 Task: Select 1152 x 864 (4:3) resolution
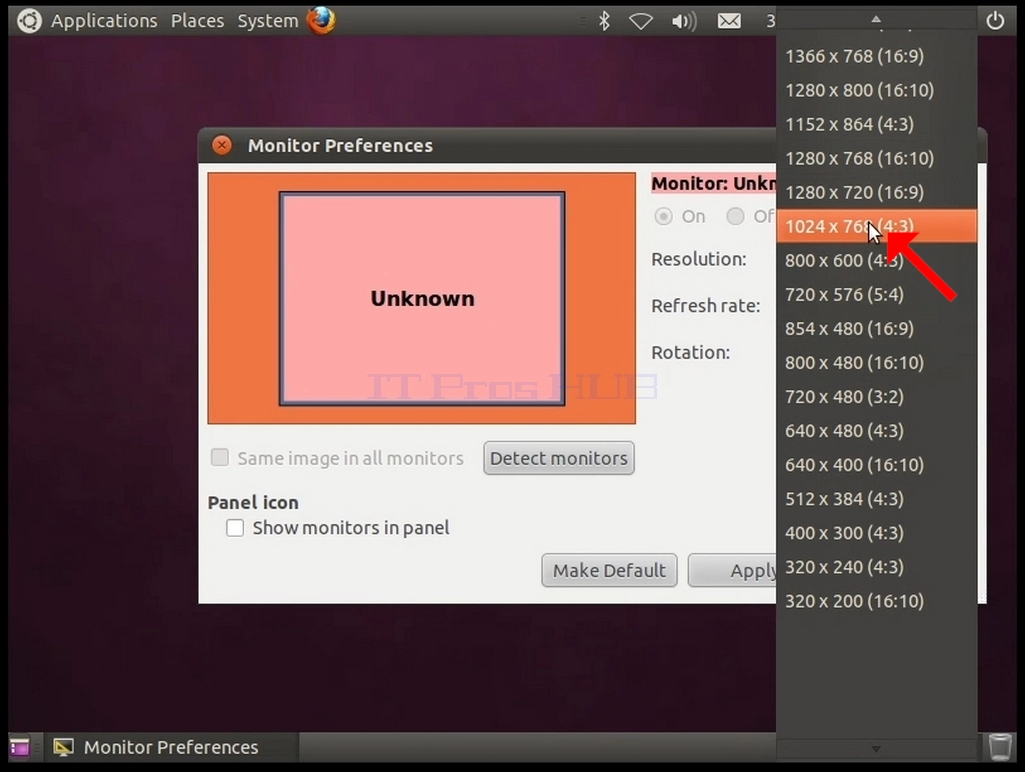pyautogui.click(x=877, y=124)
